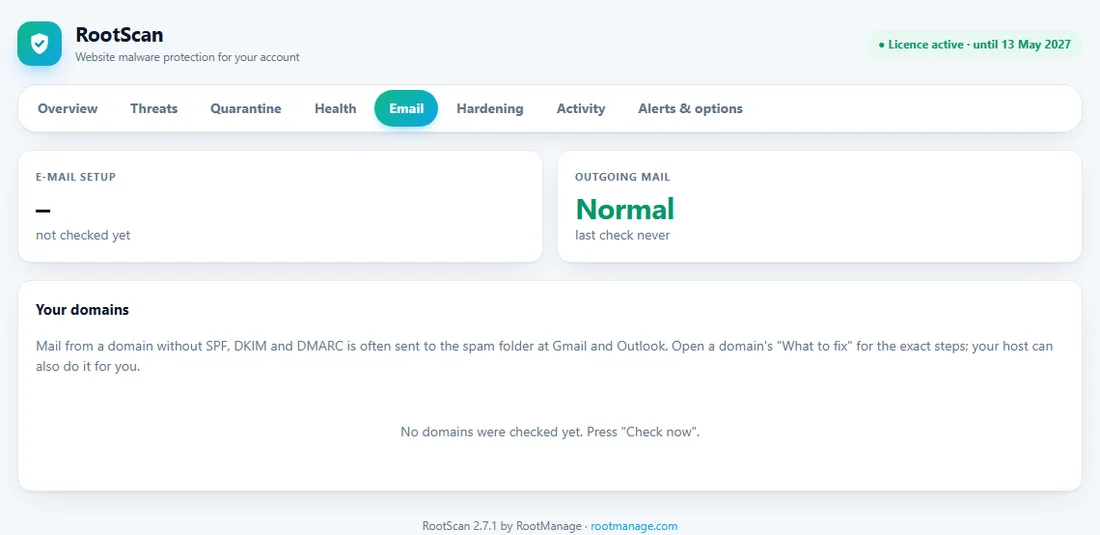Click the 'last check never' text
This screenshot has width=1100, height=535.
(622, 236)
